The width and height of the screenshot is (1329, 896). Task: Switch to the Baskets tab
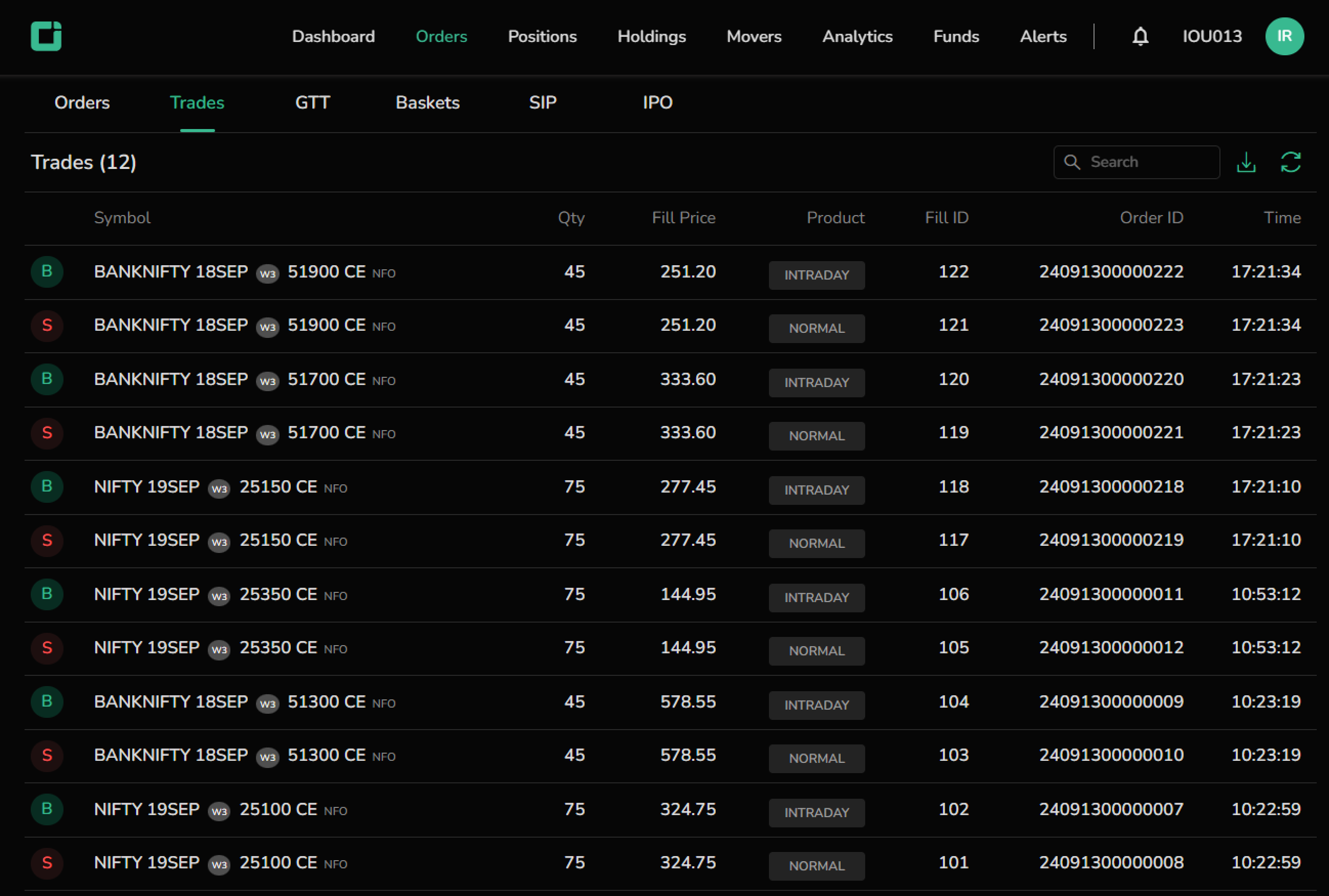[427, 102]
